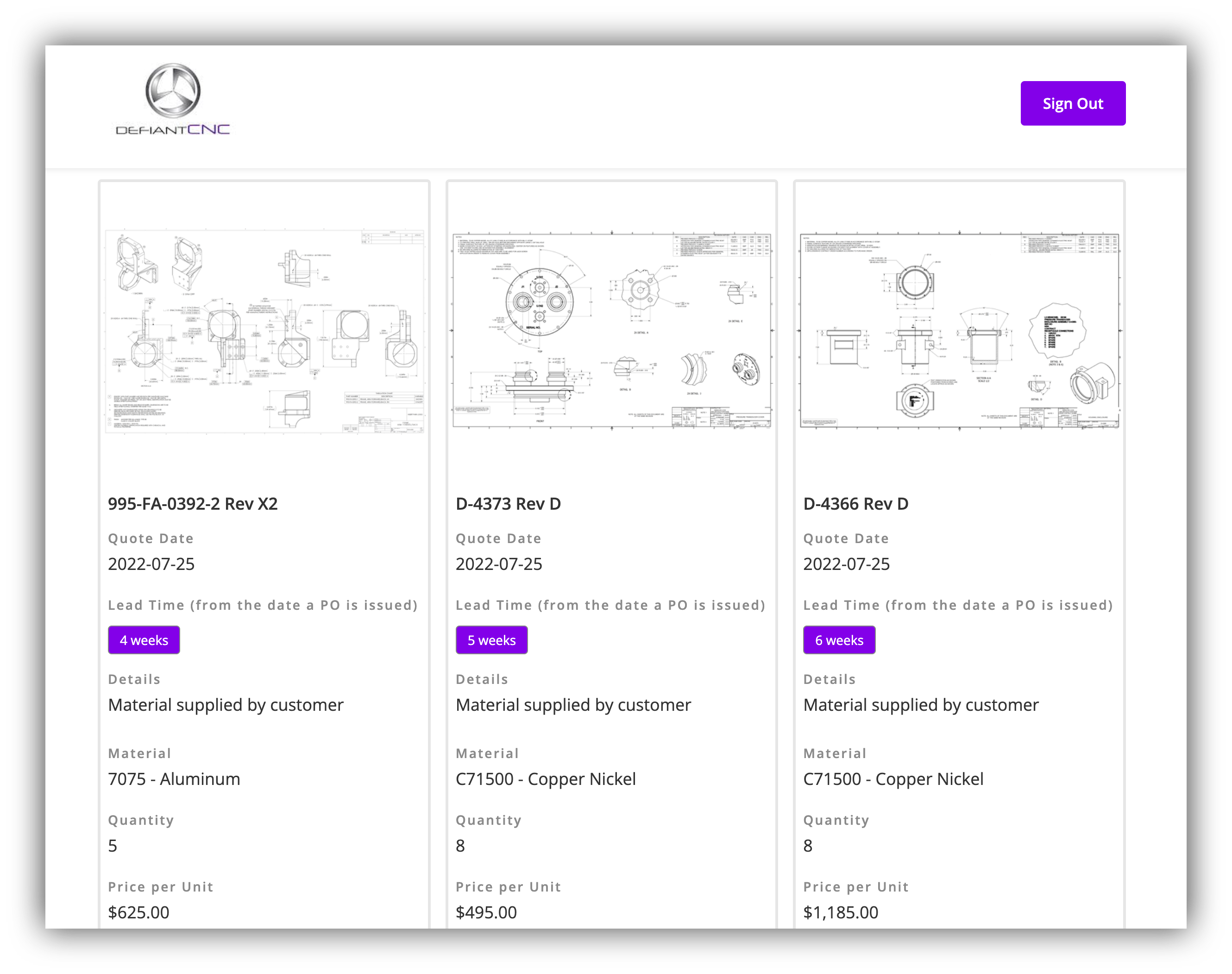Select the D-4373 Rev D title
Image resolution: width=1232 pixels, height=974 pixels.
(508, 504)
